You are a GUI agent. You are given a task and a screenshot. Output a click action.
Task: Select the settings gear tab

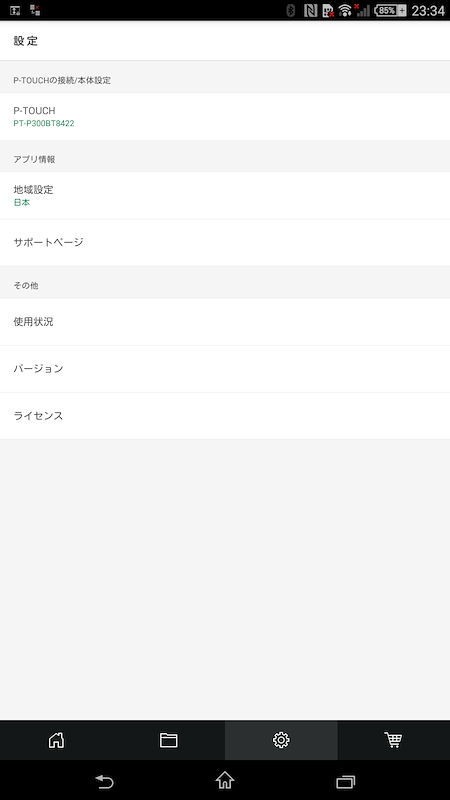(281, 740)
